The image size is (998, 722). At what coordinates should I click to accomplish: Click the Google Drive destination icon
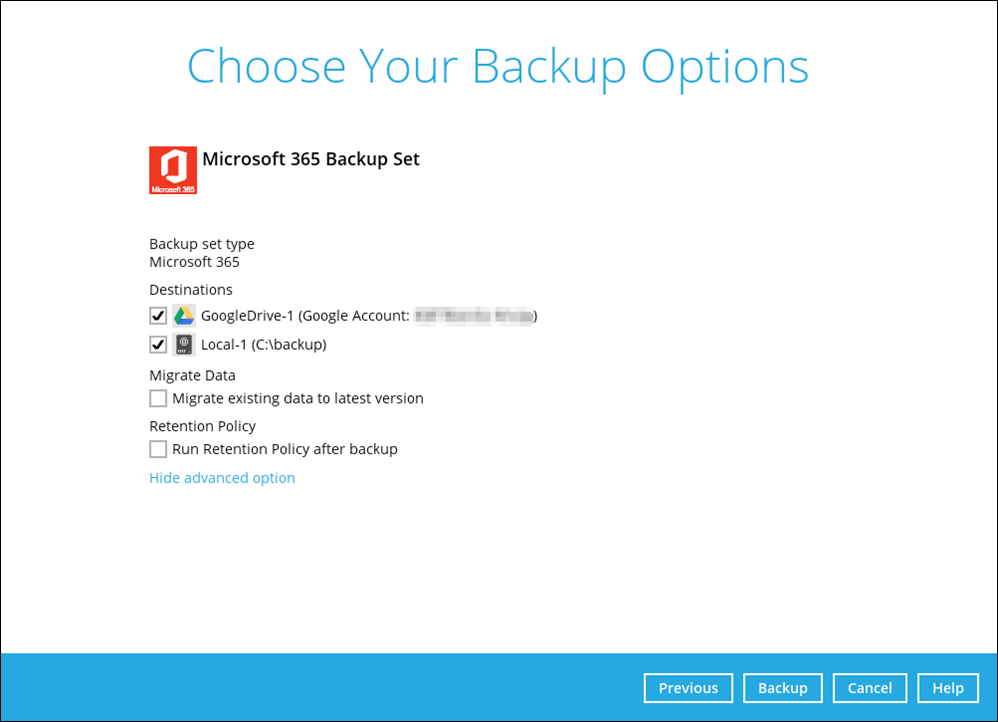click(184, 316)
